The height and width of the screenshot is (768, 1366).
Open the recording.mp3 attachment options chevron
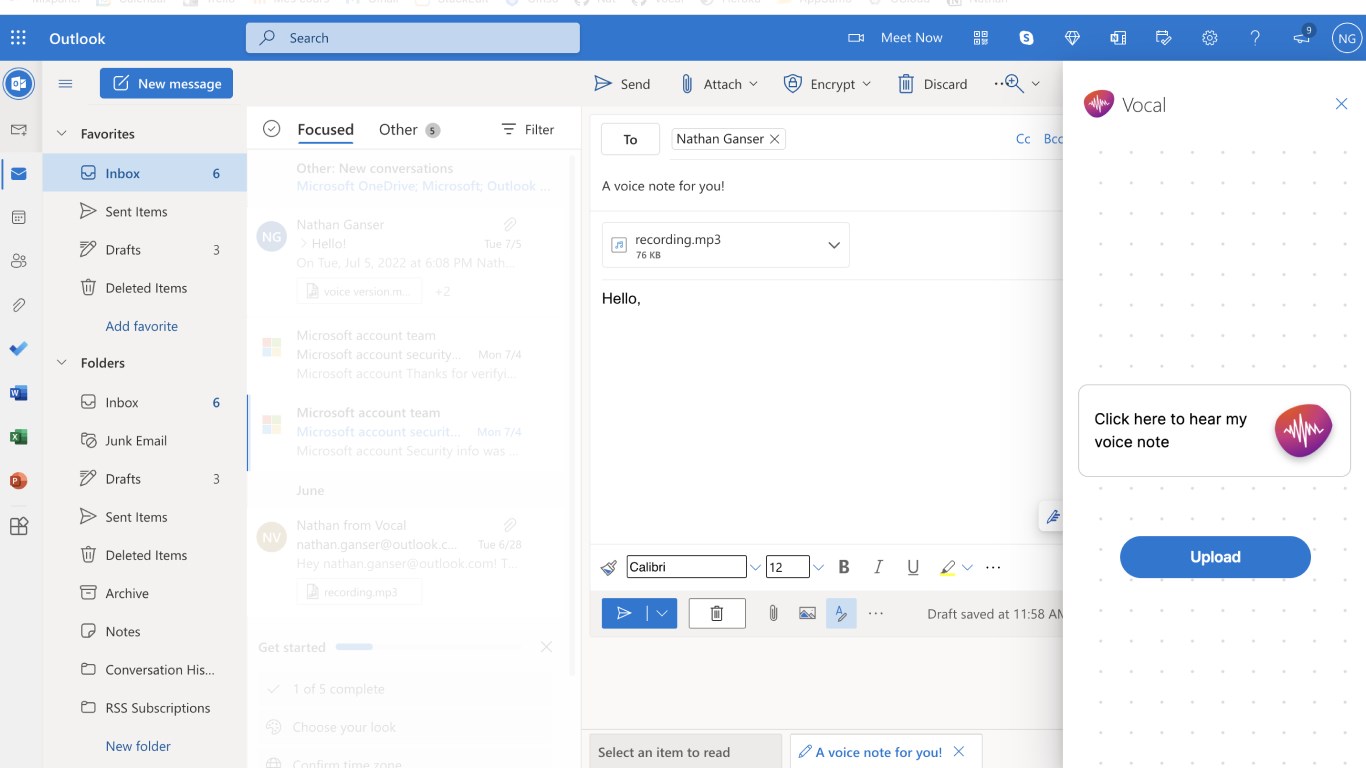click(834, 246)
